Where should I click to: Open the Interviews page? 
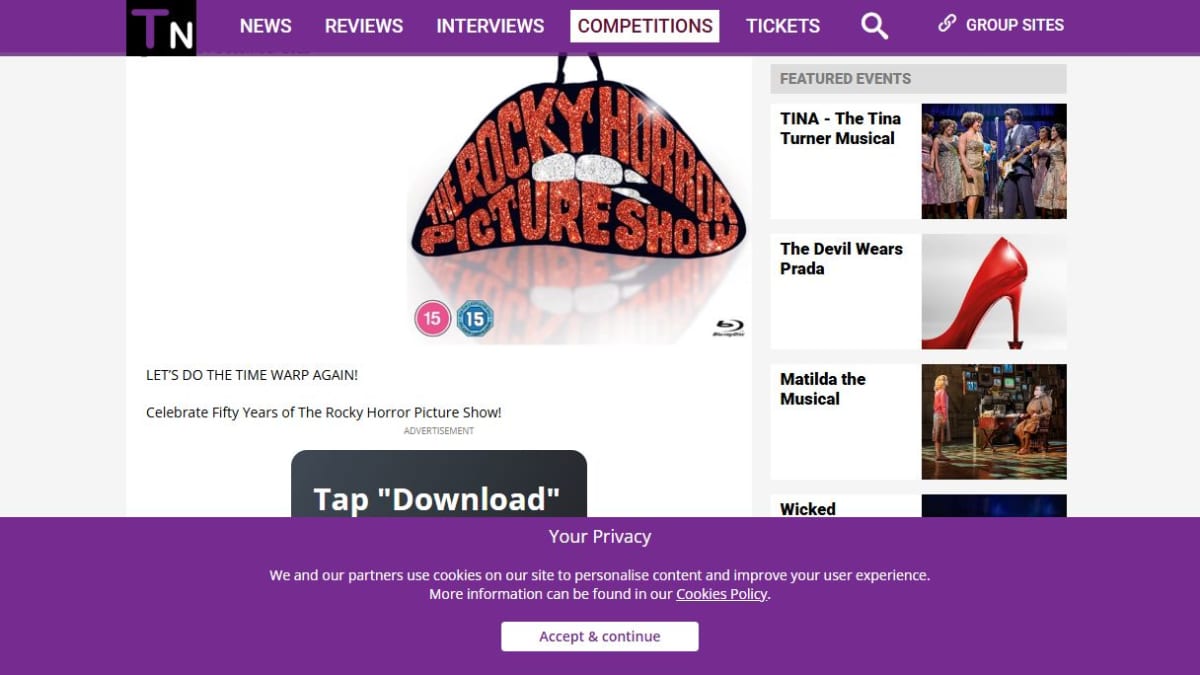click(x=490, y=26)
